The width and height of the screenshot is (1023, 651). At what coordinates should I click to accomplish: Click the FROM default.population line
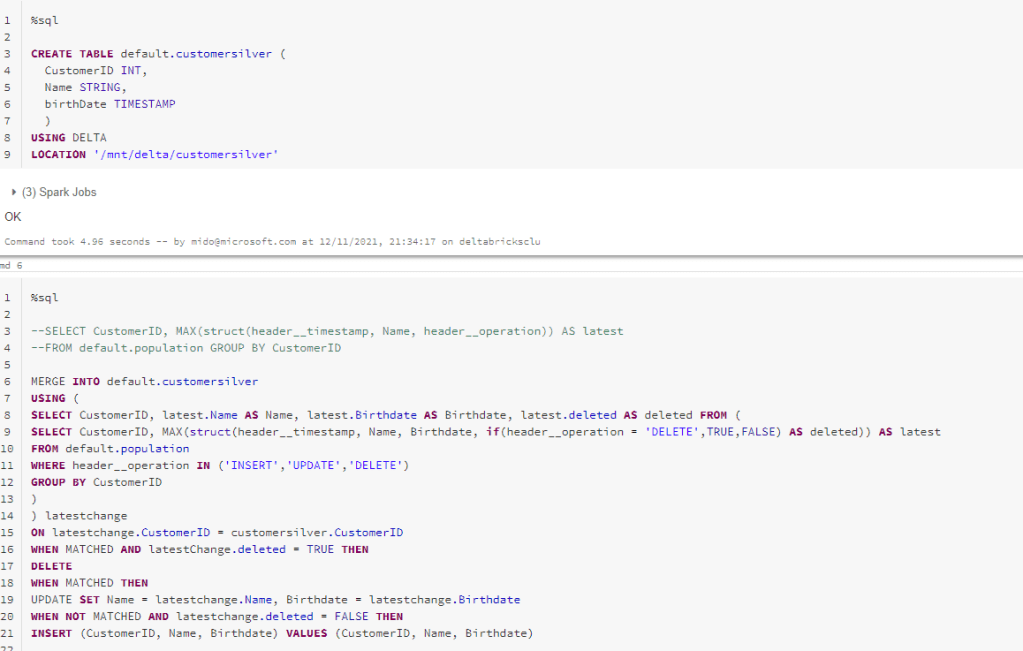click(x=110, y=449)
